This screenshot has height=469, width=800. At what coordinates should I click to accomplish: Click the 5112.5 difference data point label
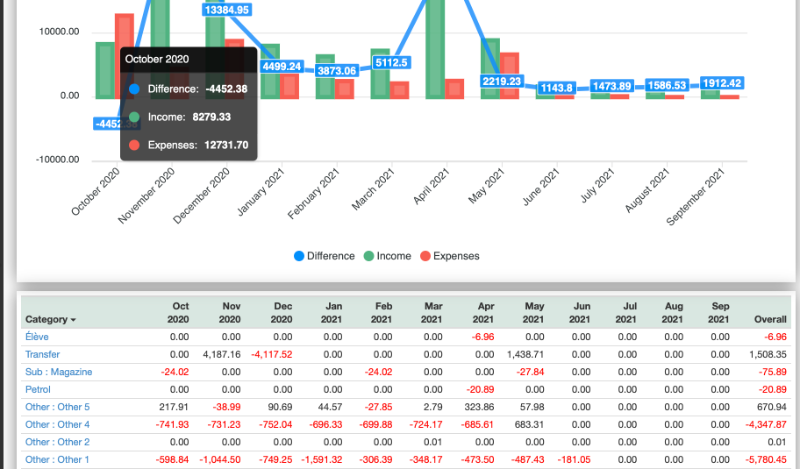pos(391,62)
